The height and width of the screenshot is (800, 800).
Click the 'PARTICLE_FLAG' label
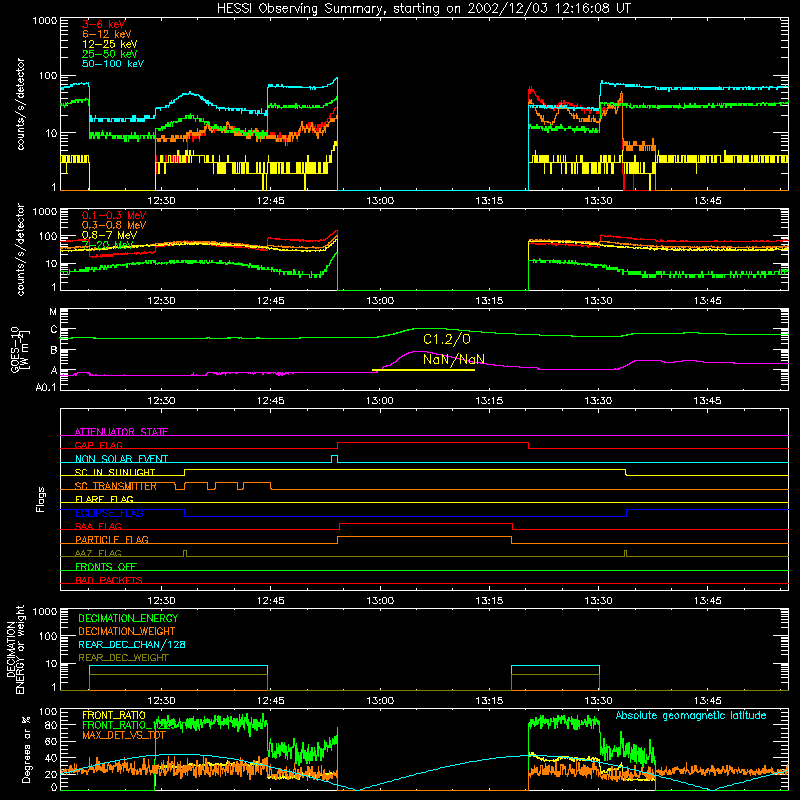(112, 540)
